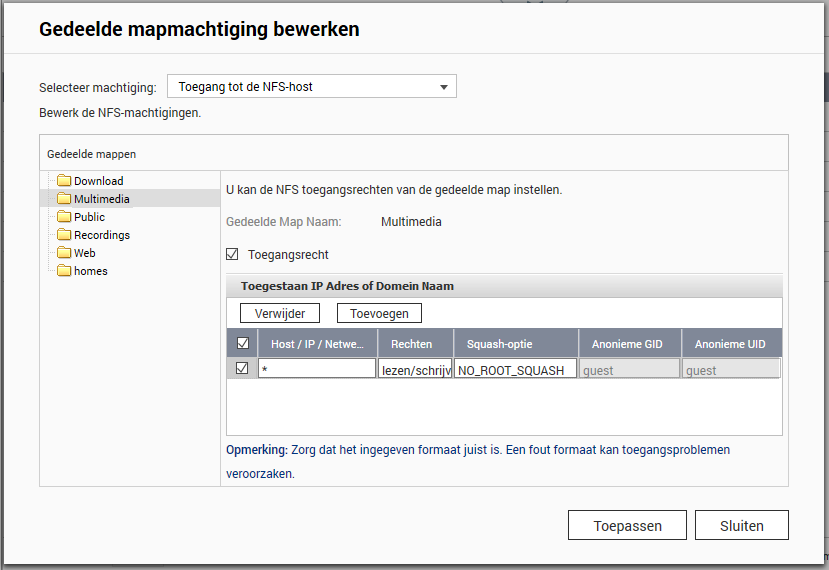Close dialog with the Sluiten button

[x=742, y=525]
